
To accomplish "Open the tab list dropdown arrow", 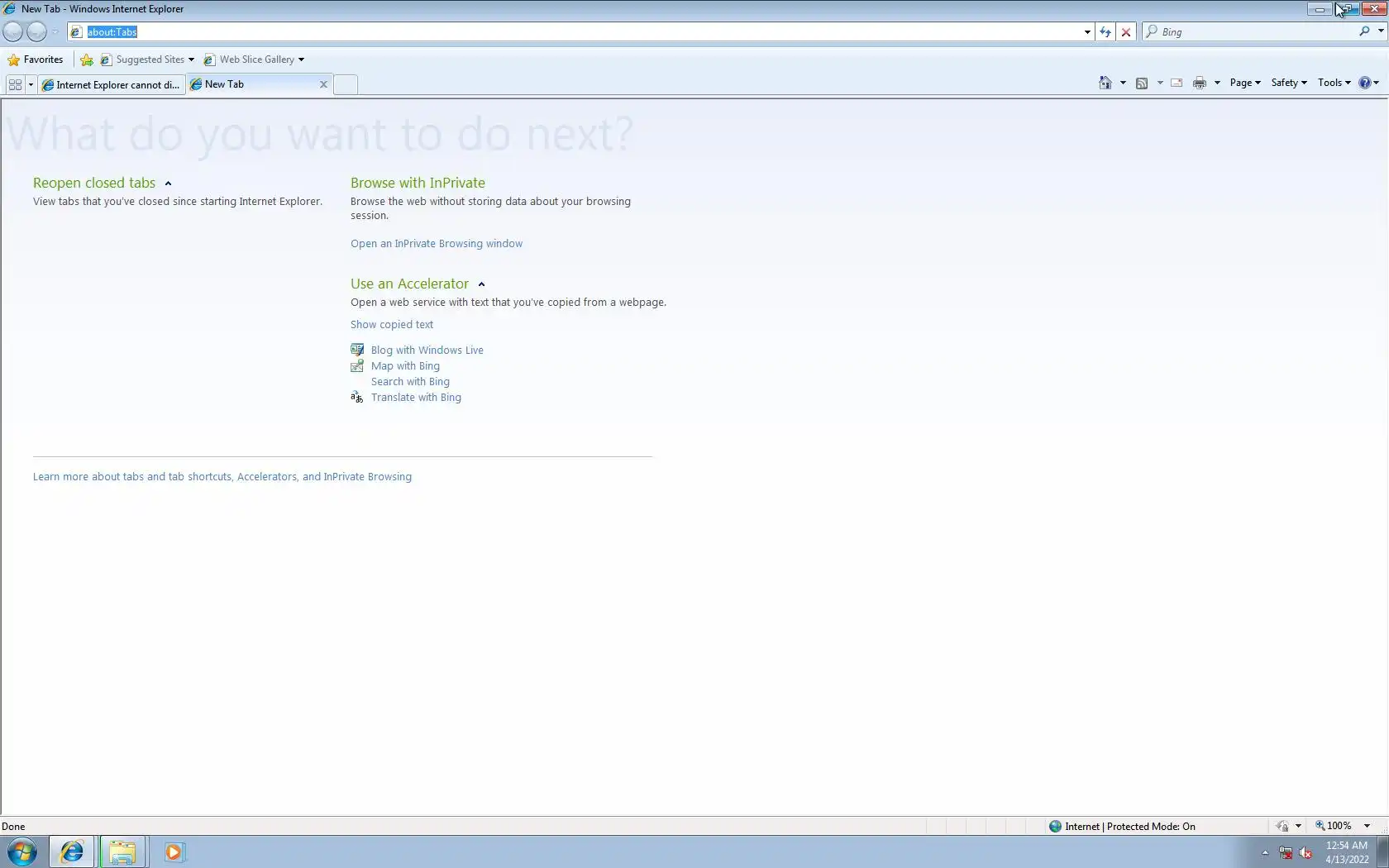I will click(x=31, y=84).
